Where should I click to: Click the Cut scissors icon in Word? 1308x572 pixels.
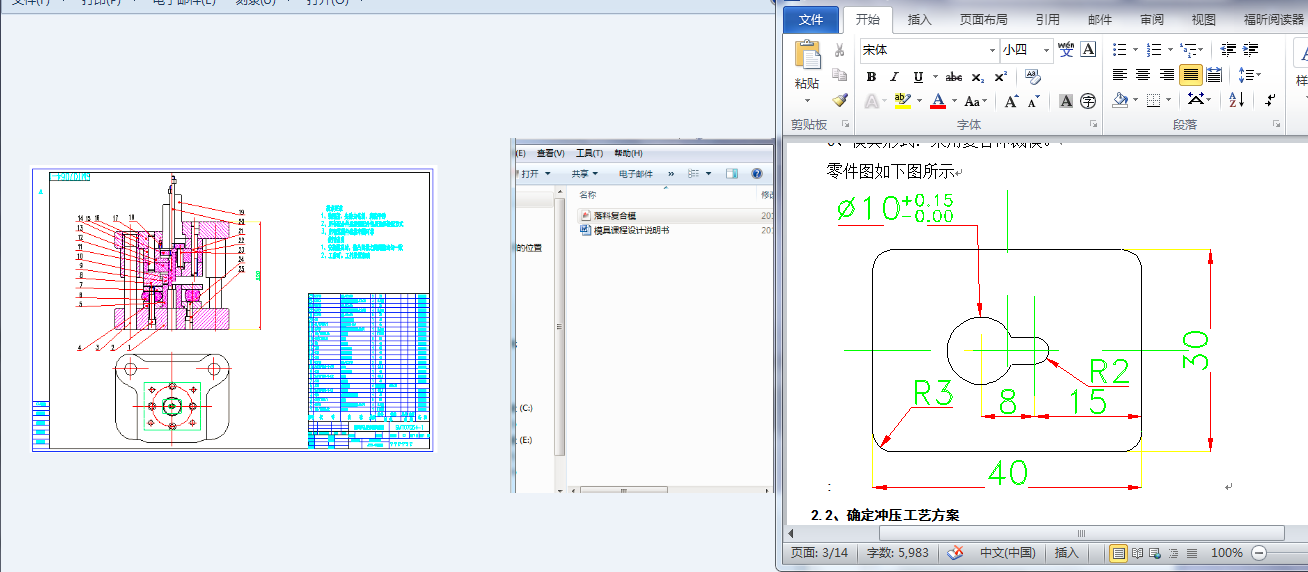coord(840,50)
